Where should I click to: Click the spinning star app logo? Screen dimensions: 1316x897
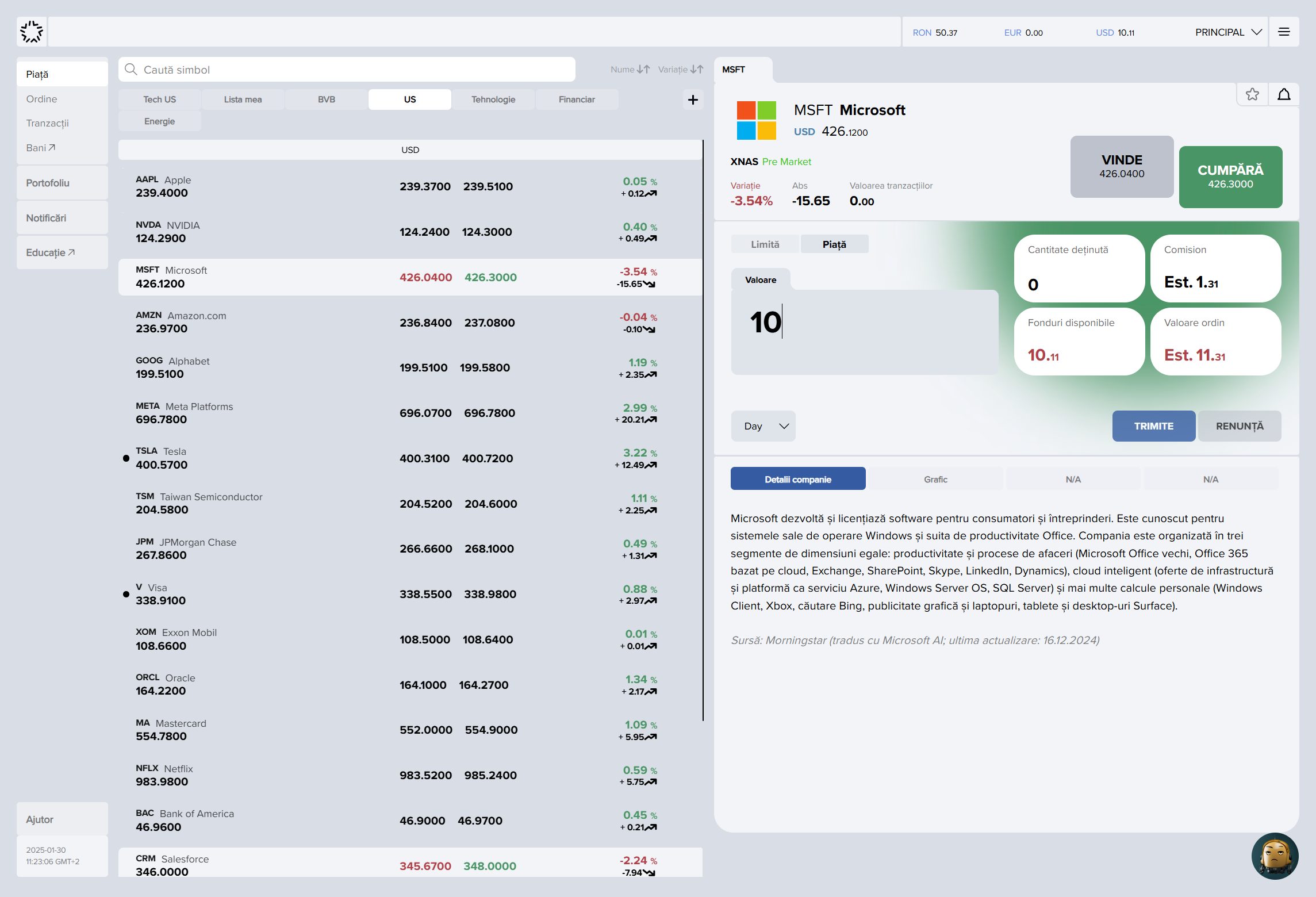[x=32, y=32]
